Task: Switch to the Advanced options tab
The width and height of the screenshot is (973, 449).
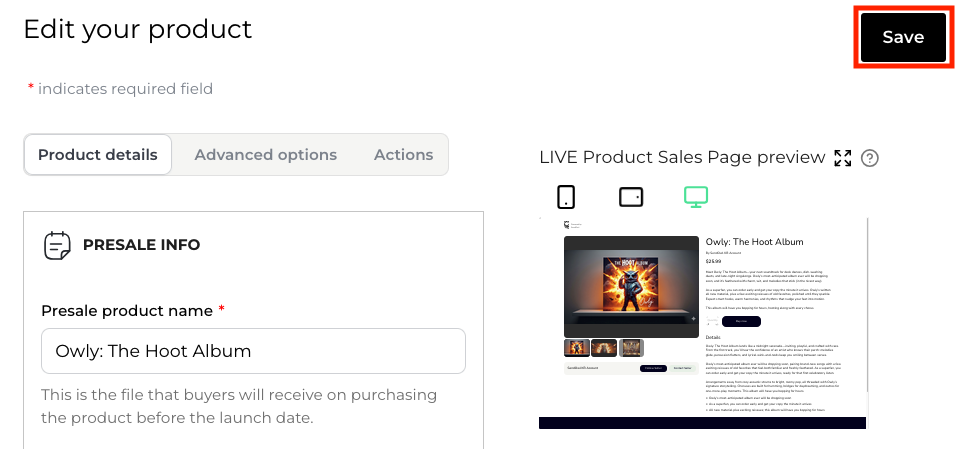Action: (x=265, y=155)
